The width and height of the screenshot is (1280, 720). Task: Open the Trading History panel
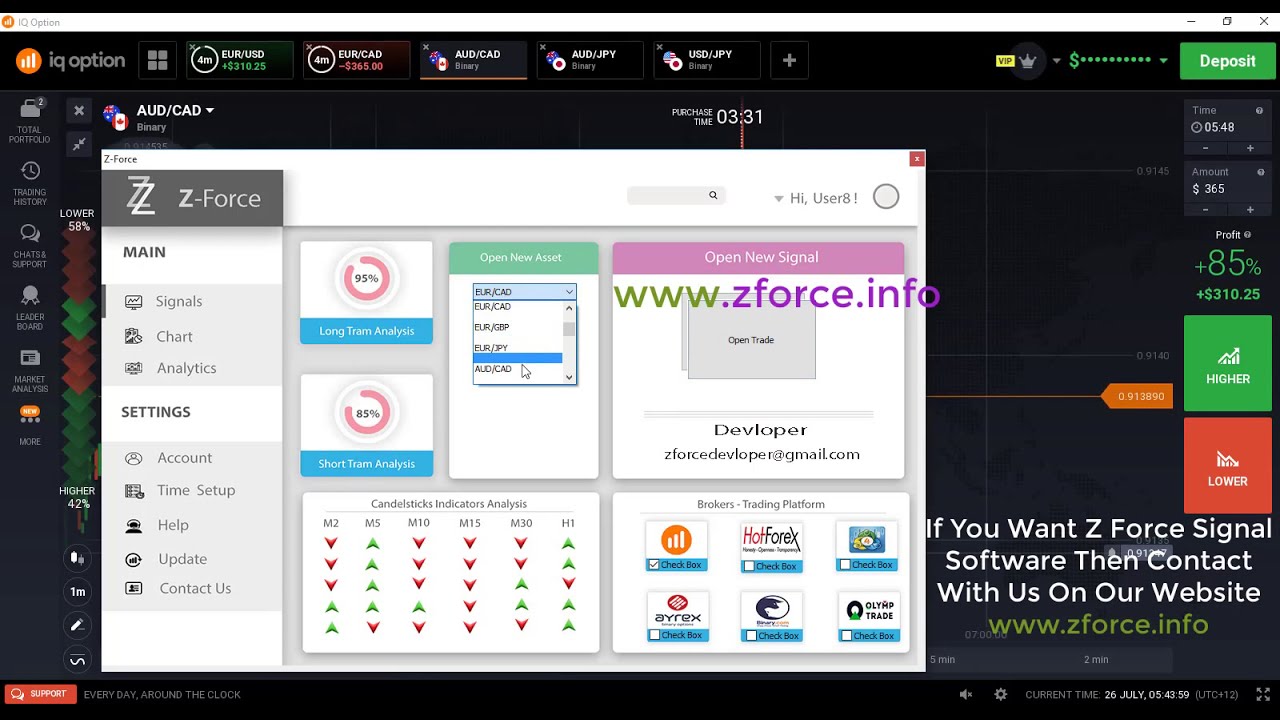click(30, 184)
